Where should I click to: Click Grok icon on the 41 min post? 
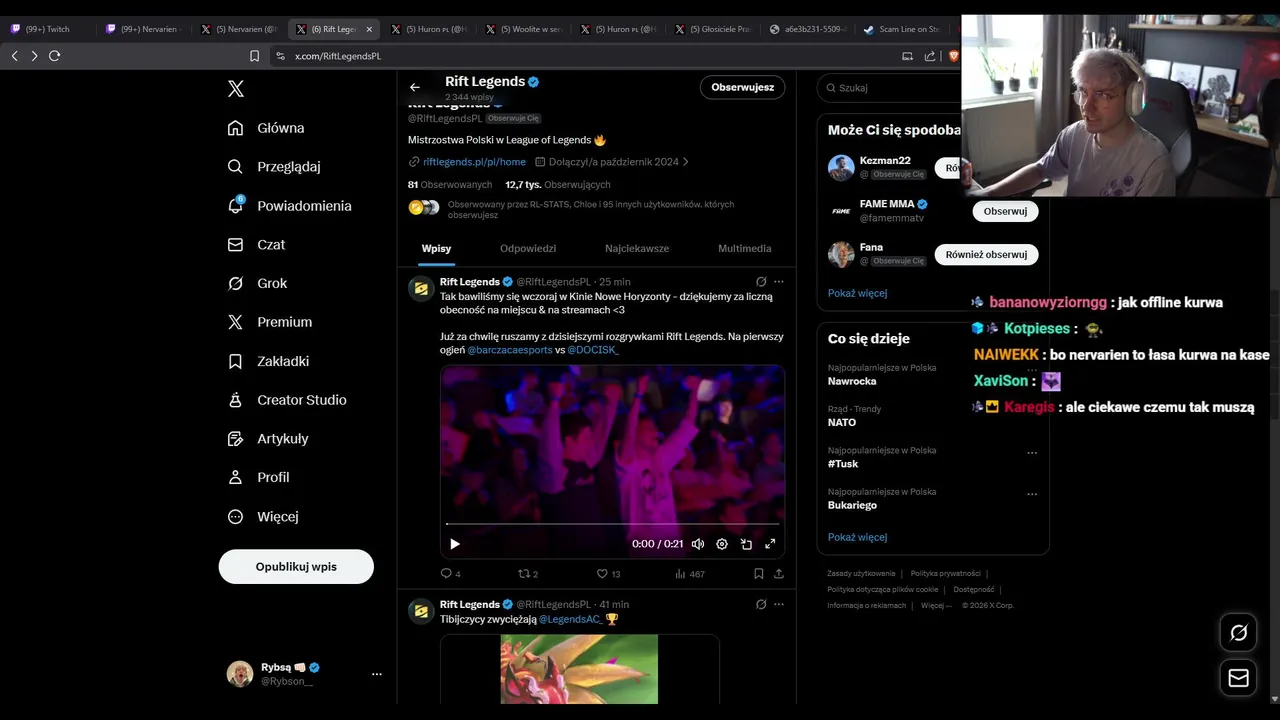point(761,605)
